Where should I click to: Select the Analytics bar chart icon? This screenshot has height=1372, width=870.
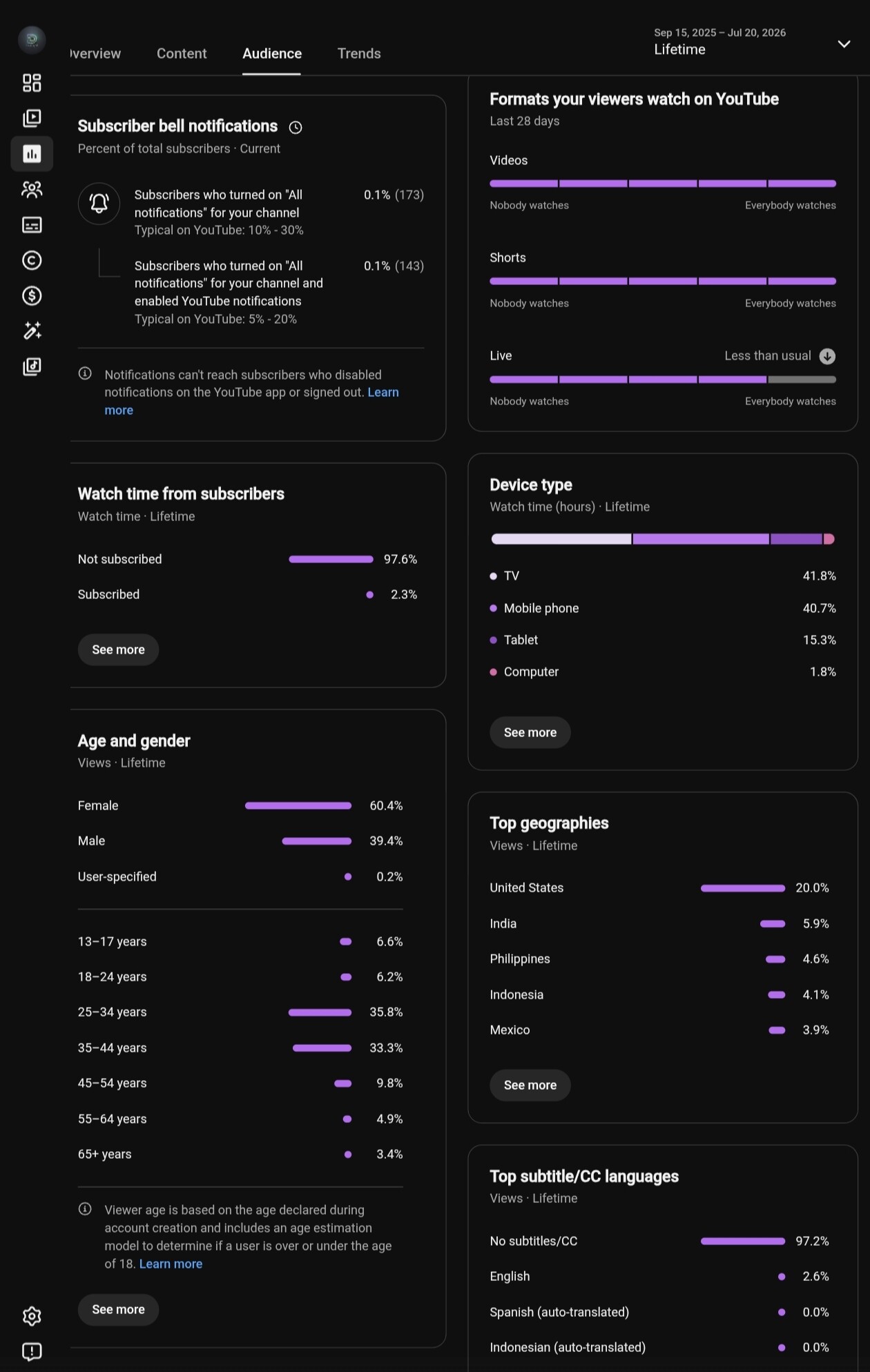pyautogui.click(x=32, y=153)
